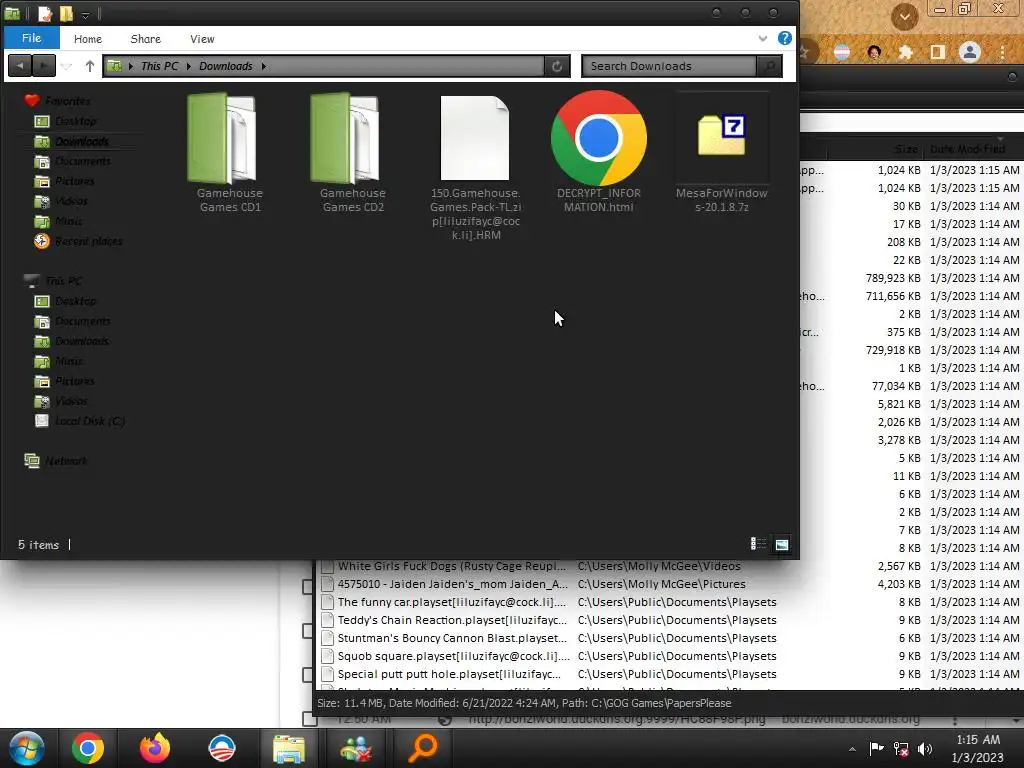This screenshot has width=1024, height=768.
Task: Open Local Disk (C:) in navigation pane
Action: (89, 421)
